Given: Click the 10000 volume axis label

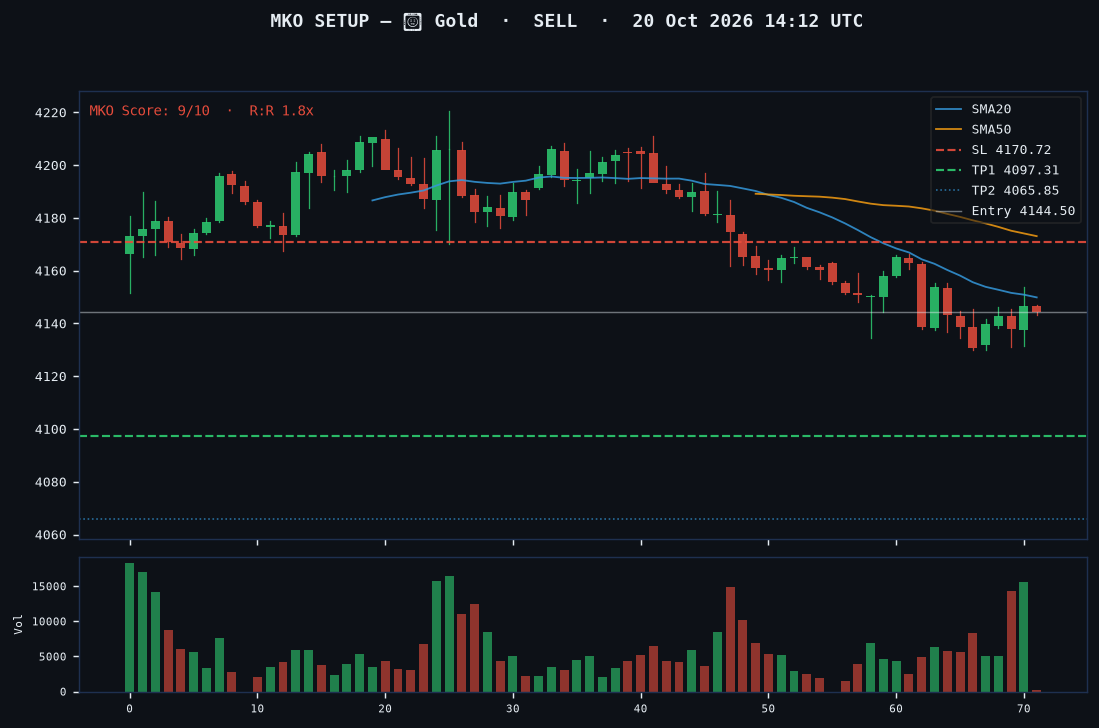Looking at the screenshot, I should click(49, 621).
